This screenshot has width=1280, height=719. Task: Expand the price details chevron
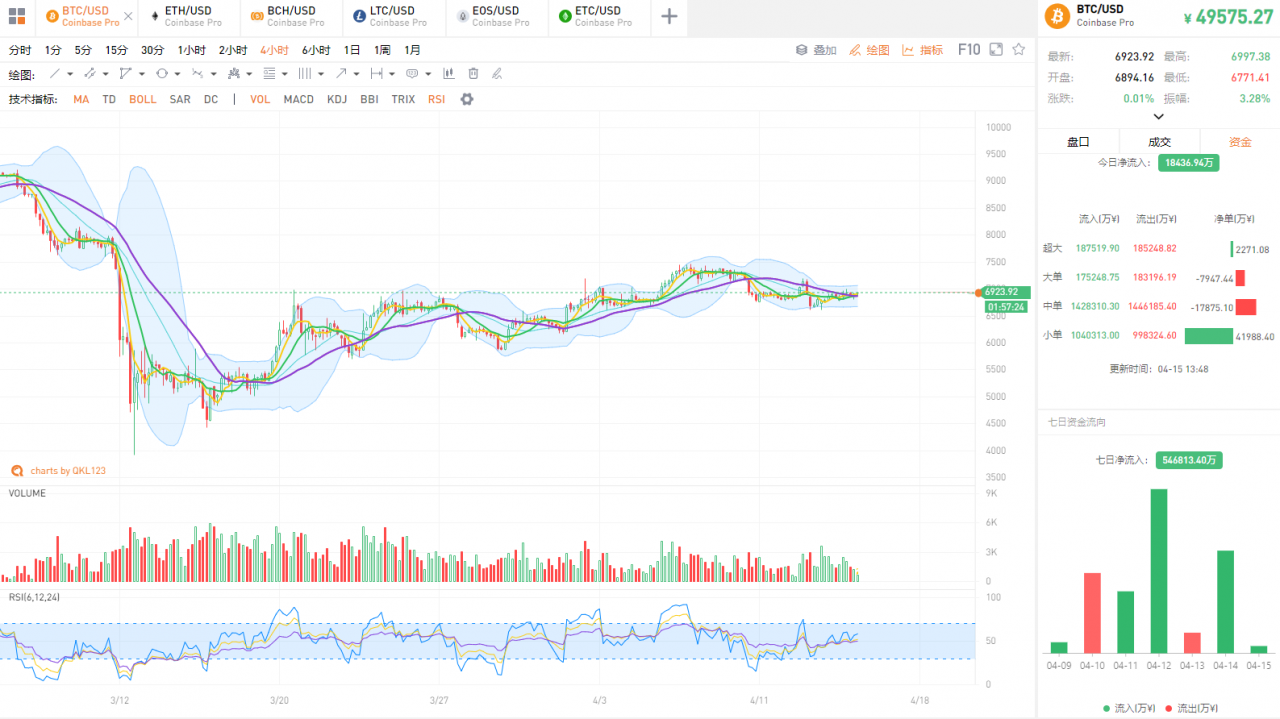click(1159, 116)
